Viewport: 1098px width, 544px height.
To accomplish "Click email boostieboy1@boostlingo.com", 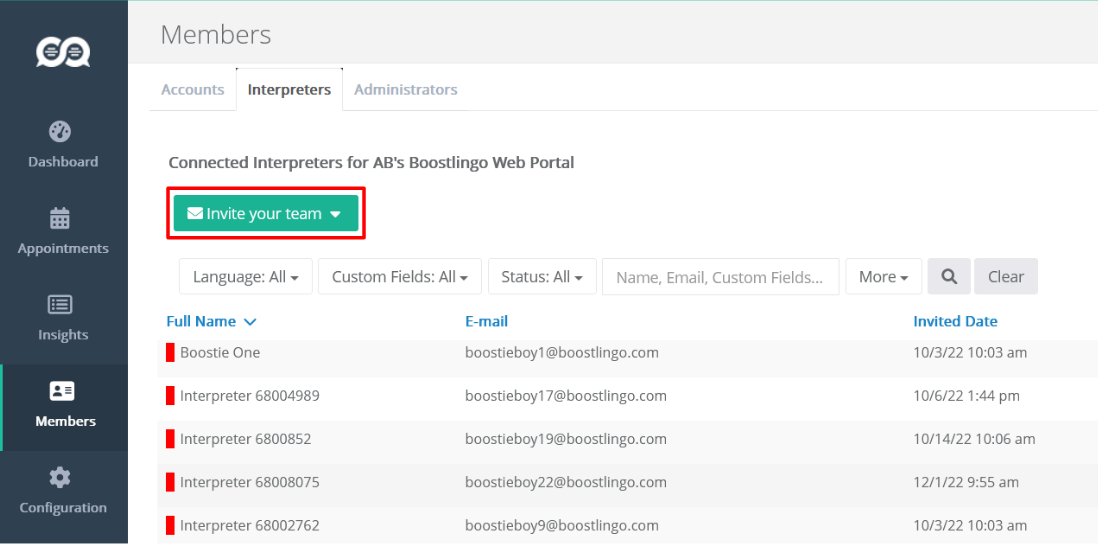I will pyautogui.click(x=562, y=352).
